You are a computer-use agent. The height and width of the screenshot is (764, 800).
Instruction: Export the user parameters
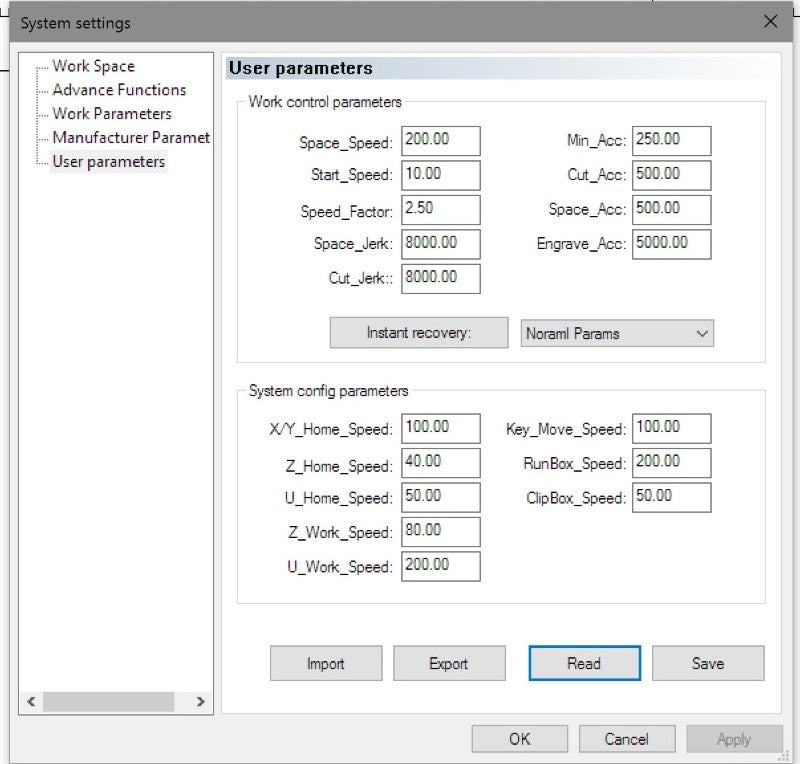448,664
